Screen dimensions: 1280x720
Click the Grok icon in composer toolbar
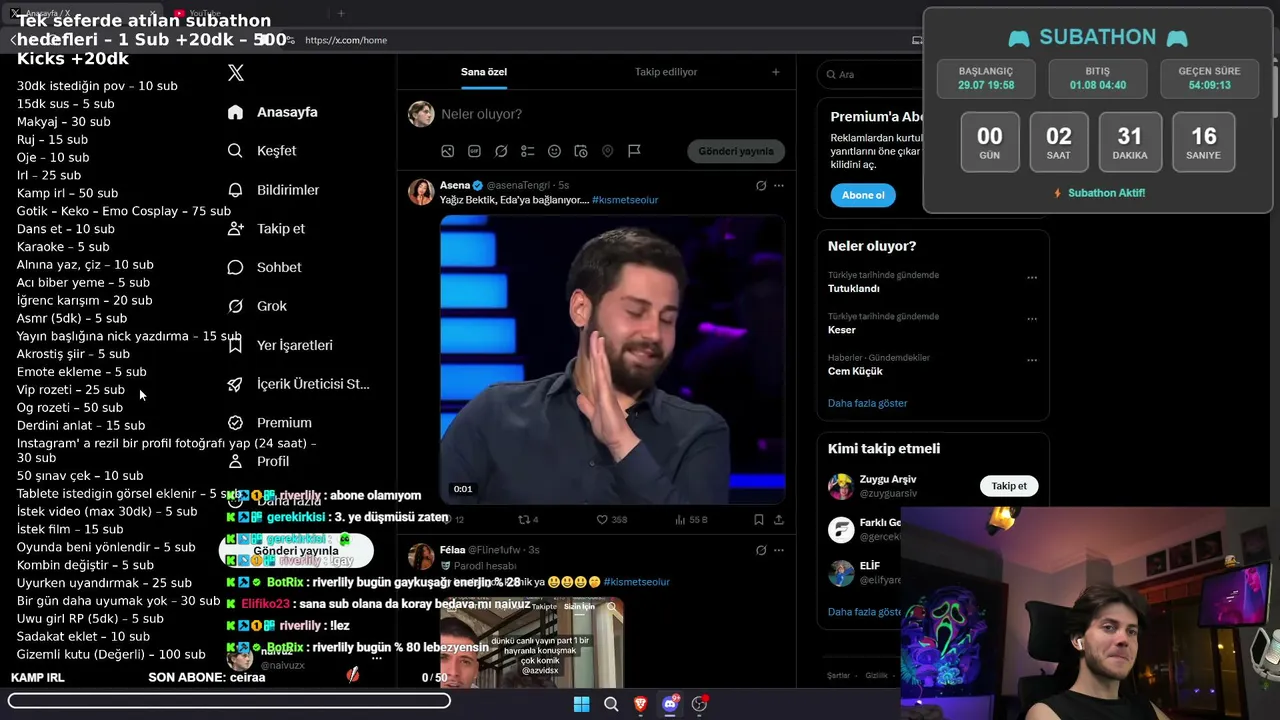pyautogui.click(x=501, y=151)
